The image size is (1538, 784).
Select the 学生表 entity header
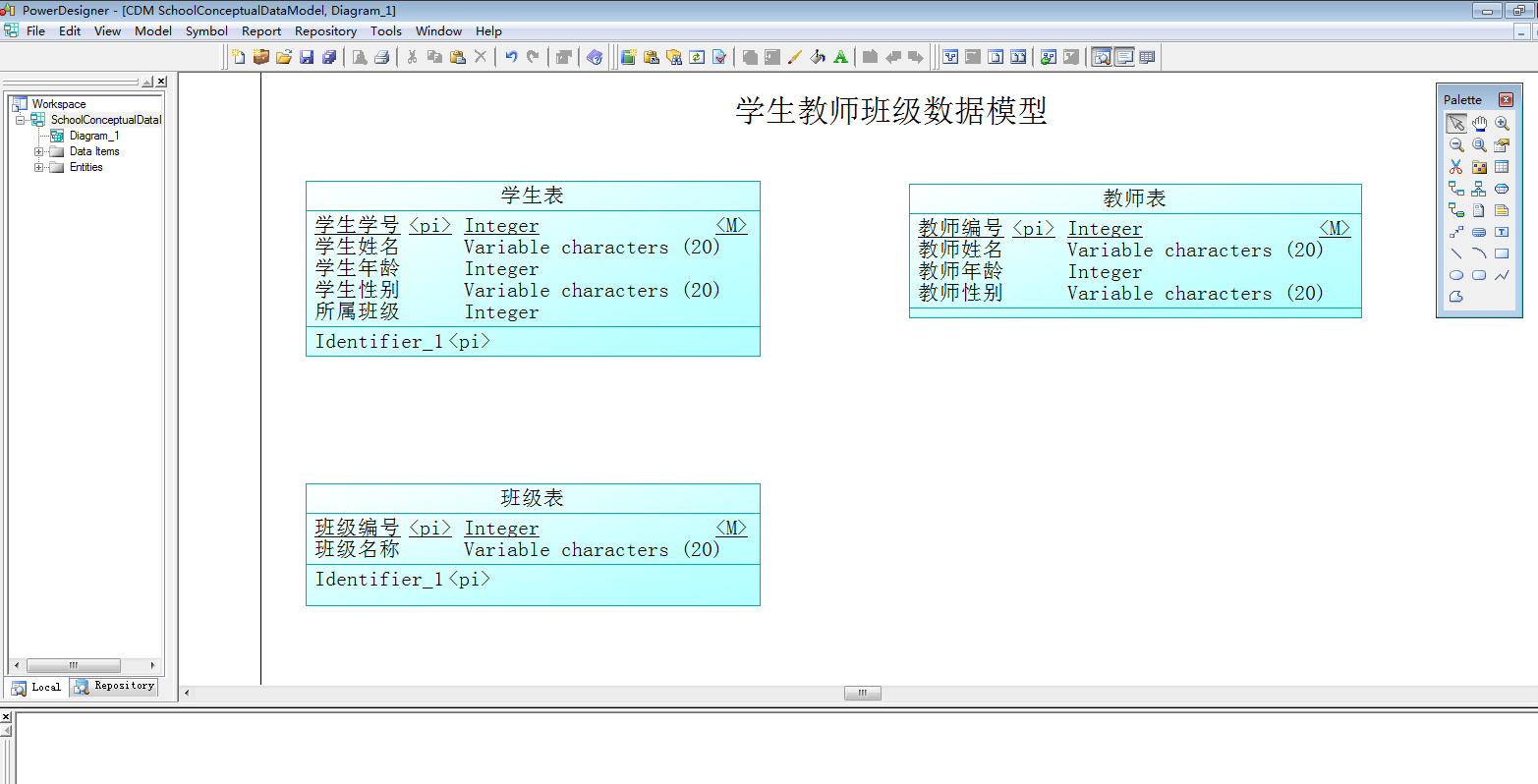tap(533, 196)
